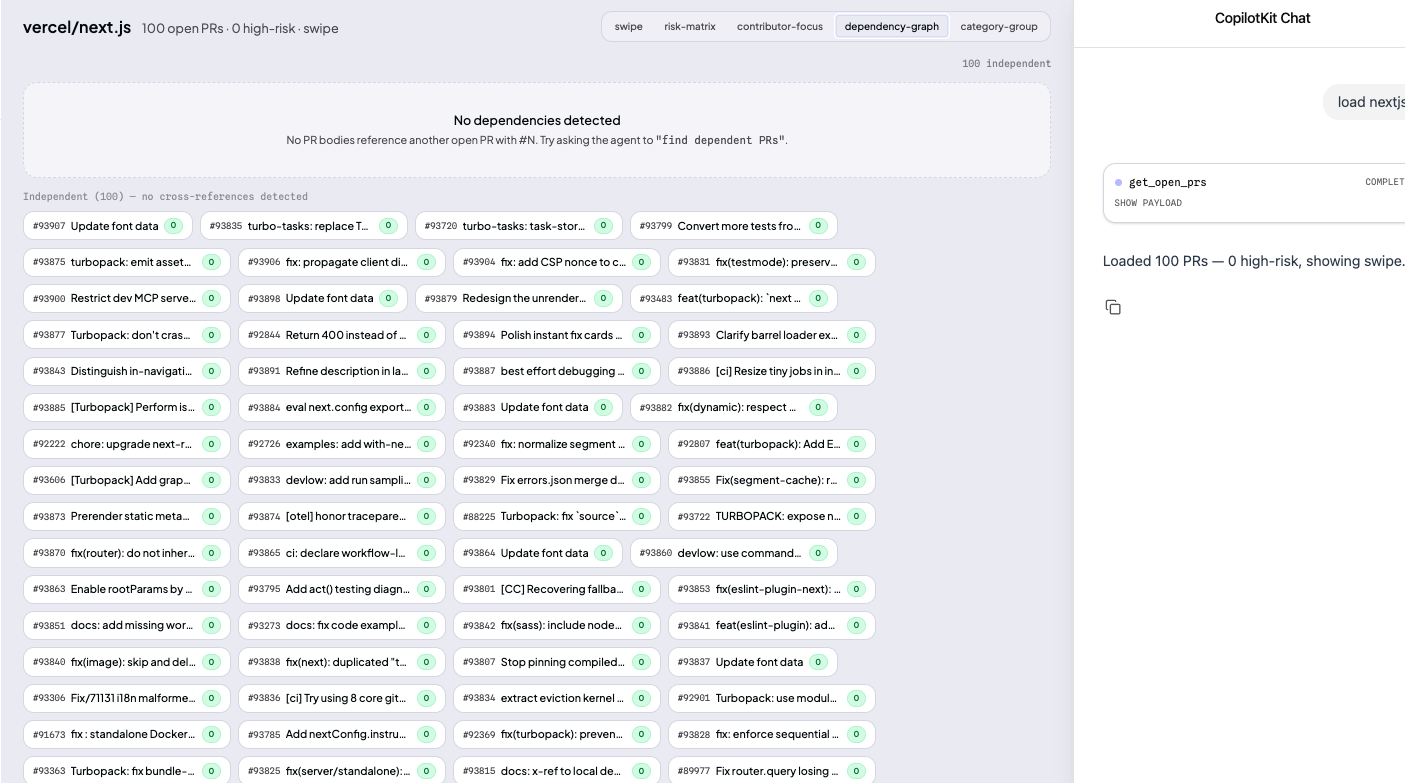
Task: Select PR #92726 examples: add with-ne
Action: tap(342, 444)
